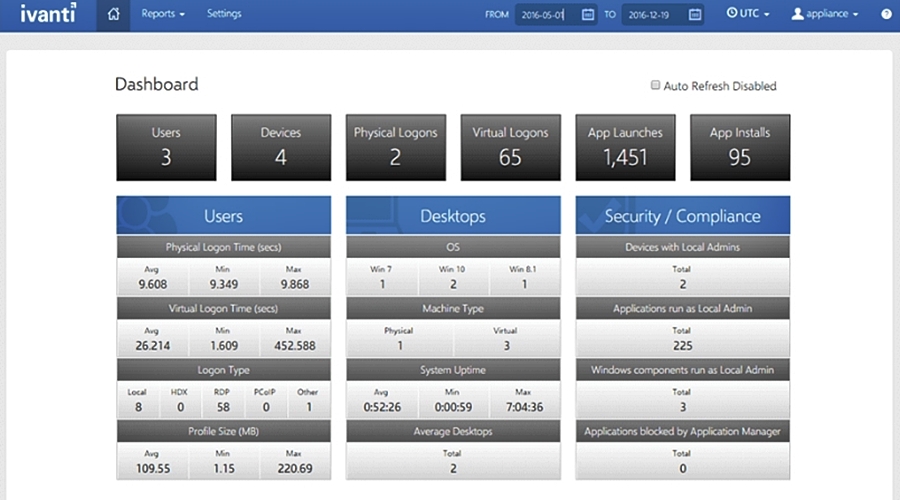The width and height of the screenshot is (900, 500).
Task: Click the Physical machine type cell
Action: pos(400,339)
